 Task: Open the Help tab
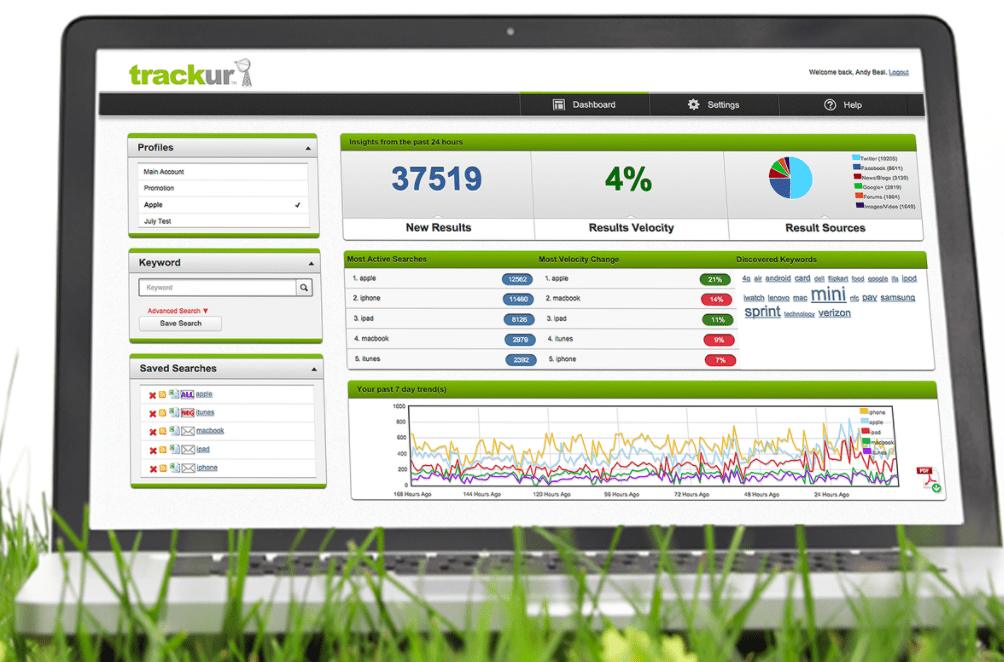pyautogui.click(x=843, y=105)
